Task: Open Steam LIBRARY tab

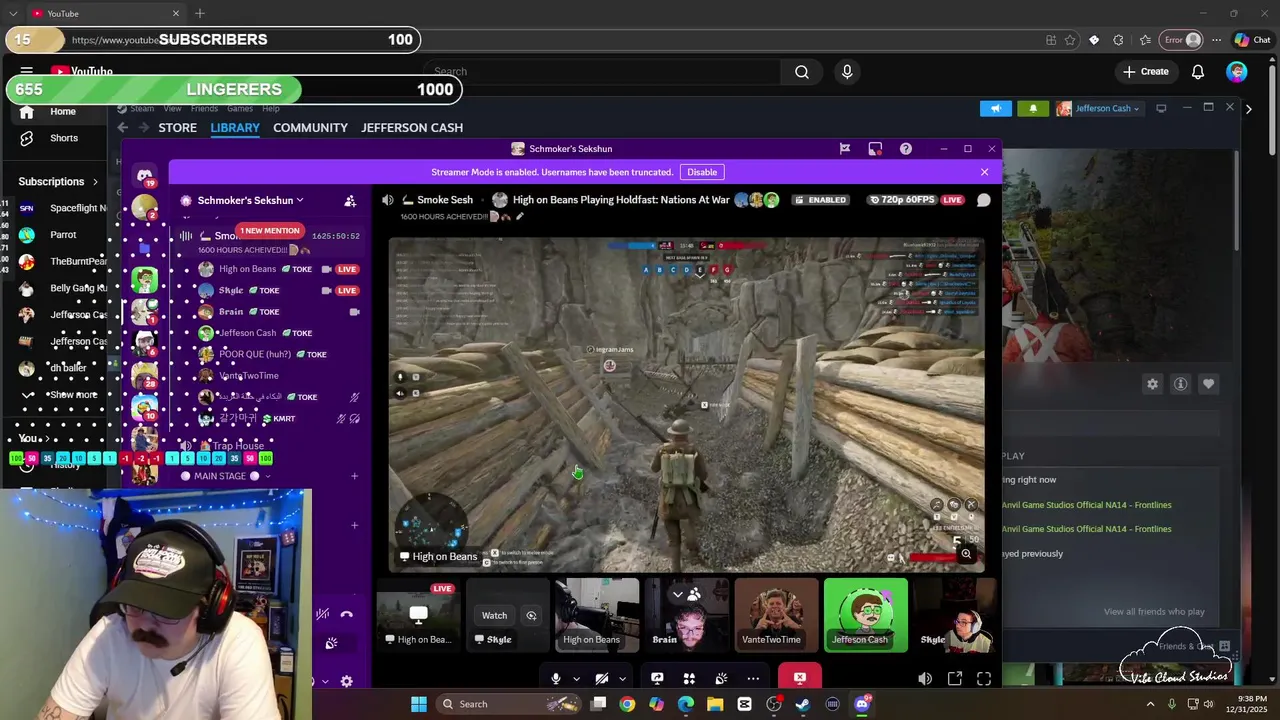Action: 235,128
